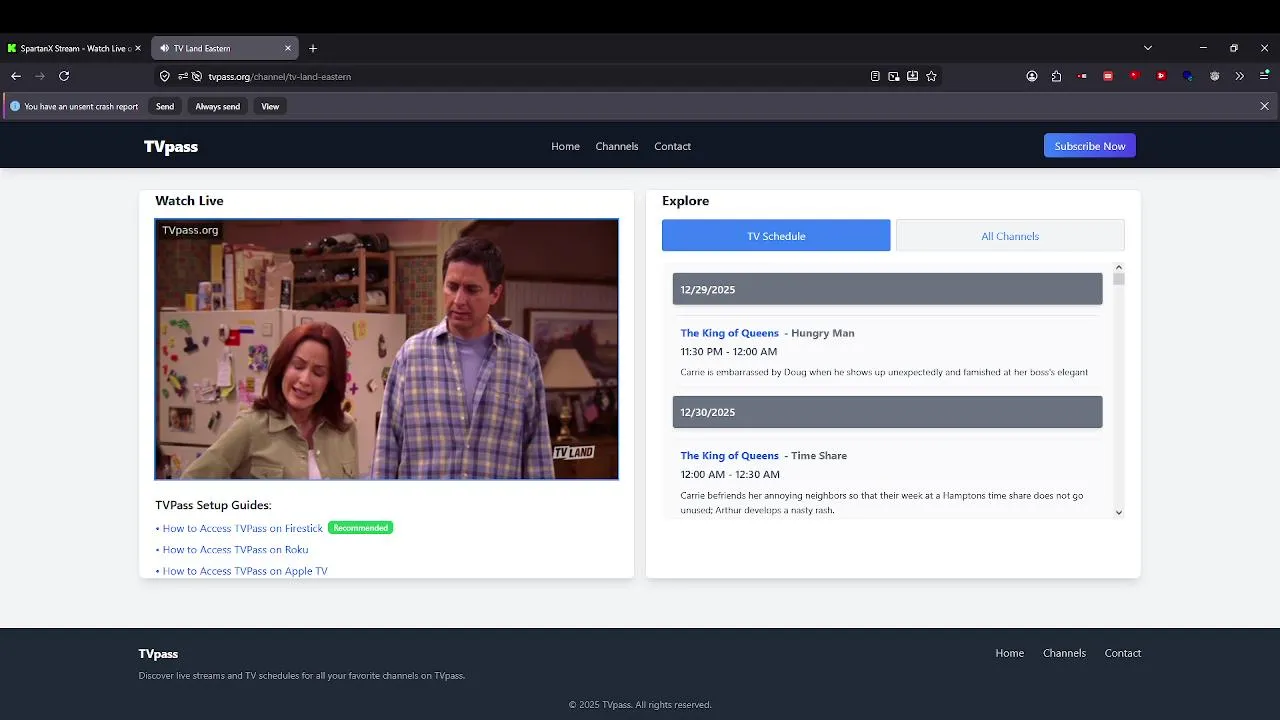Open How to Access TVPass on Roku
The image size is (1280, 720).
click(x=235, y=550)
